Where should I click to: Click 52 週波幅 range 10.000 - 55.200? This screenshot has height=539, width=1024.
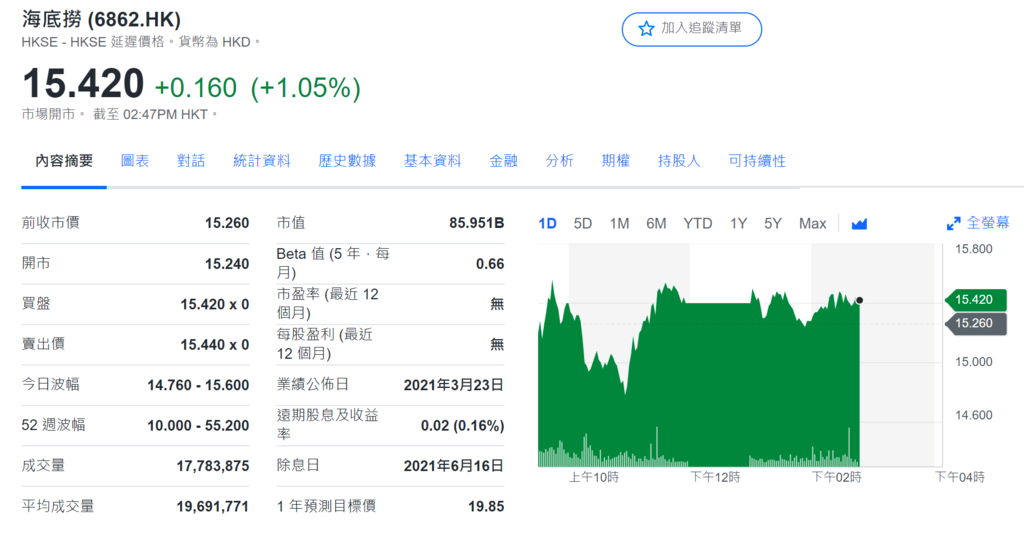pyautogui.click(x=198, y=426)
